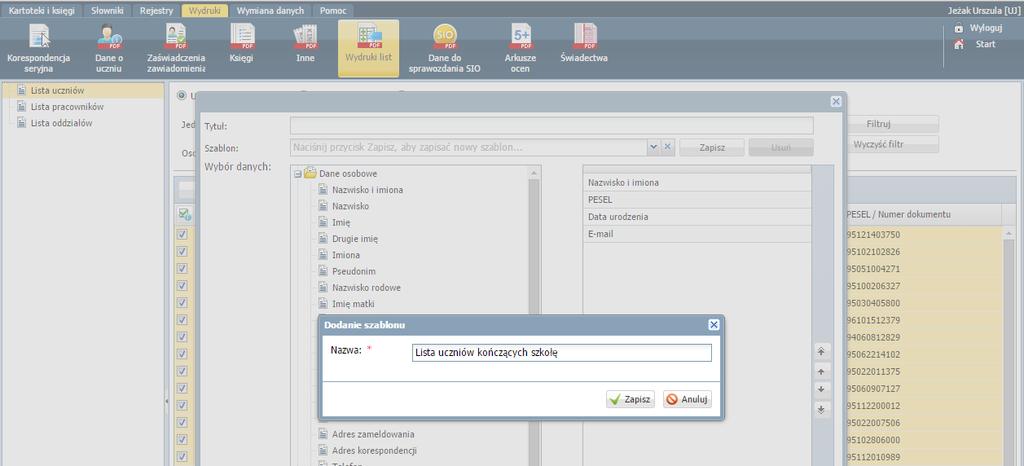
Task: Open Zaświadczenia zawiadomienia reports
Action: [x=176, y=47]
